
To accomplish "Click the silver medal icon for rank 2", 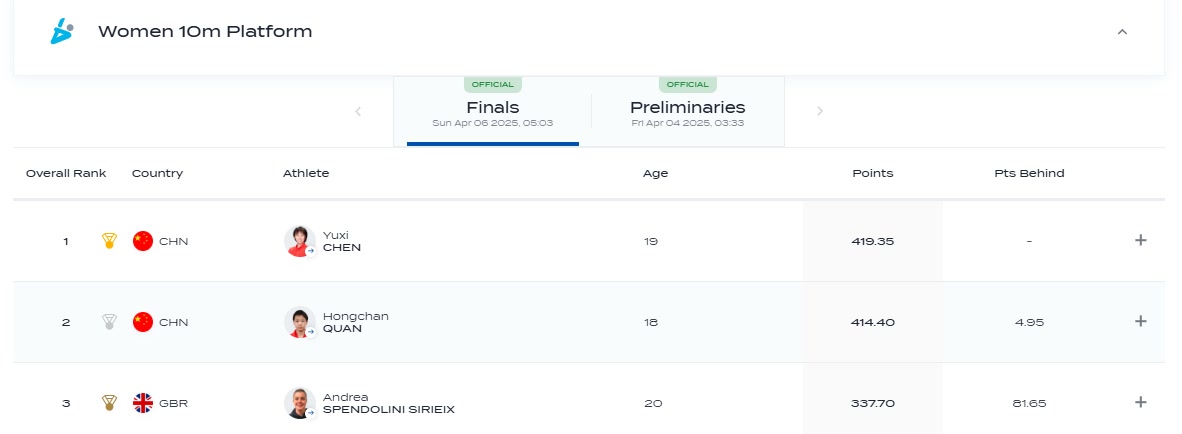I will click(x=109, y=322).
